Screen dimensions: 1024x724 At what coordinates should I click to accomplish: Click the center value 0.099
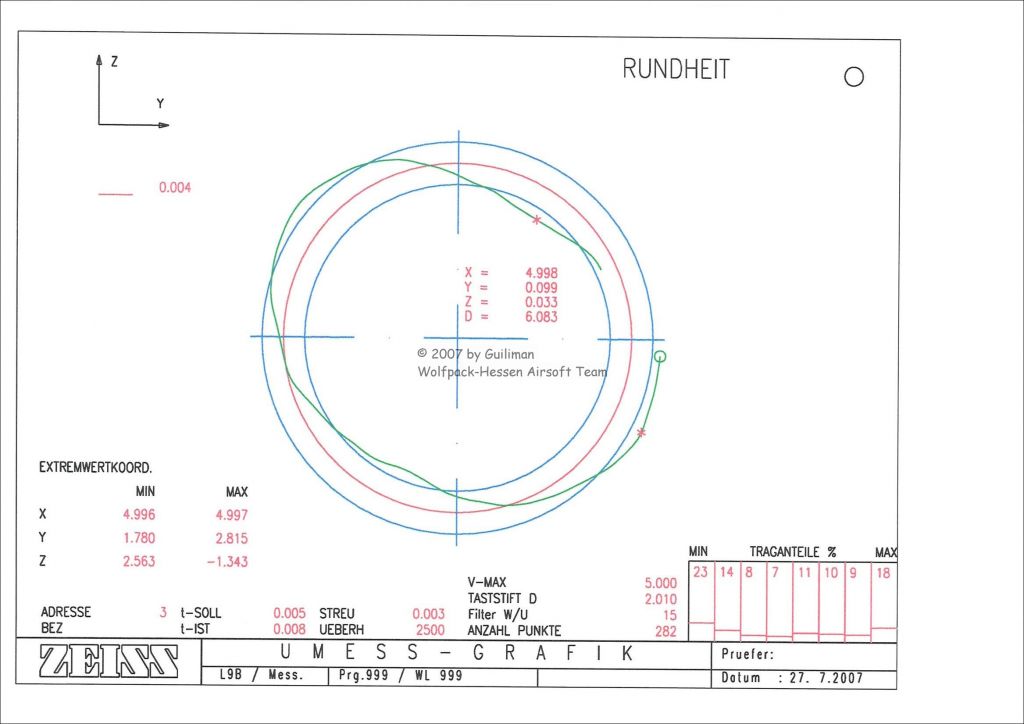[541, 288]
